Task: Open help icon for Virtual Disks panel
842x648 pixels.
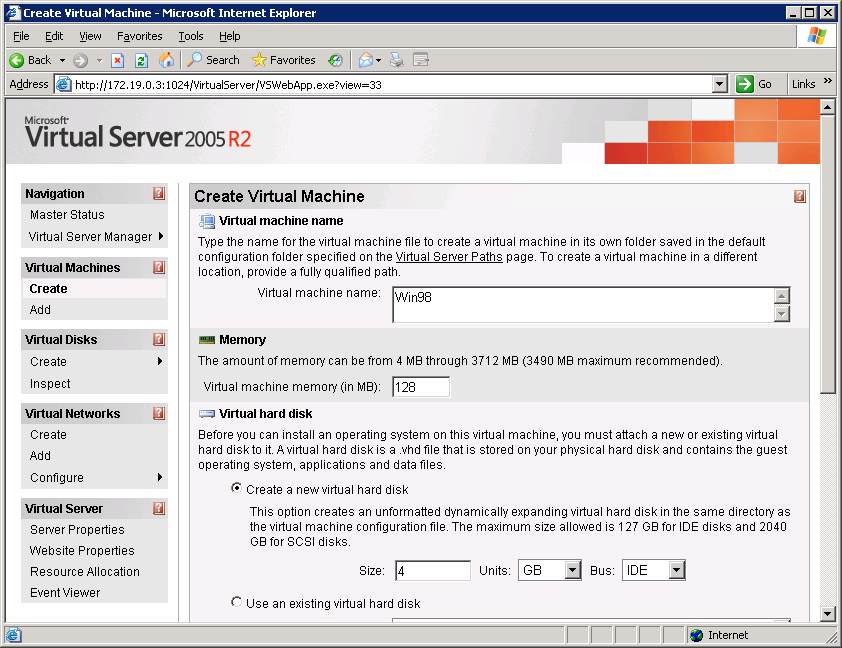Action: pyautogui.click(x=159, y=339)
